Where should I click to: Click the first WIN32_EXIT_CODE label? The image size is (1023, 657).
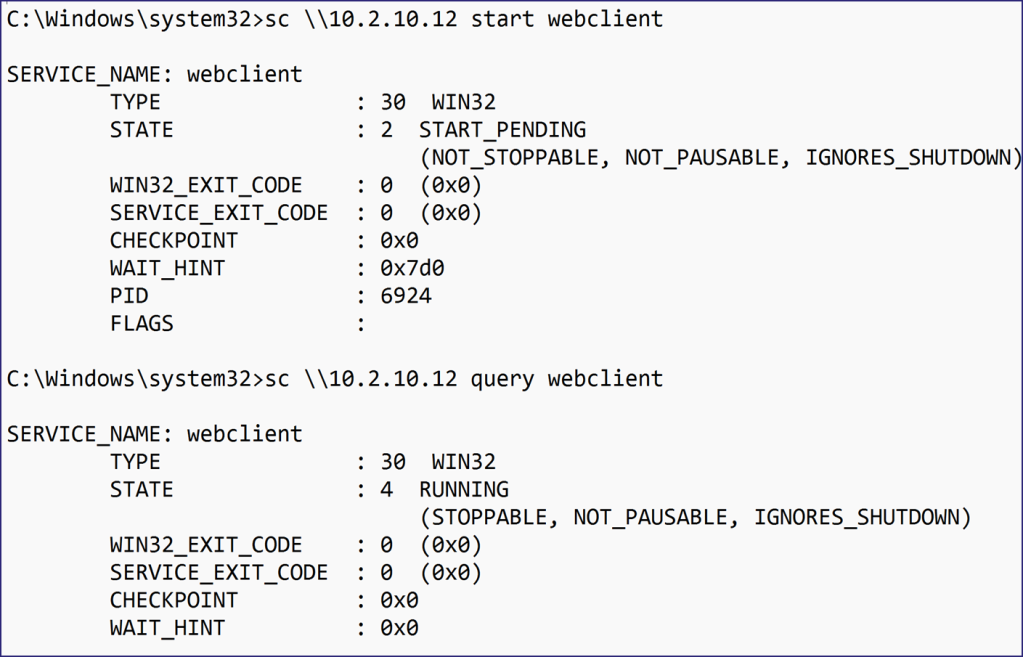point(206,185)
